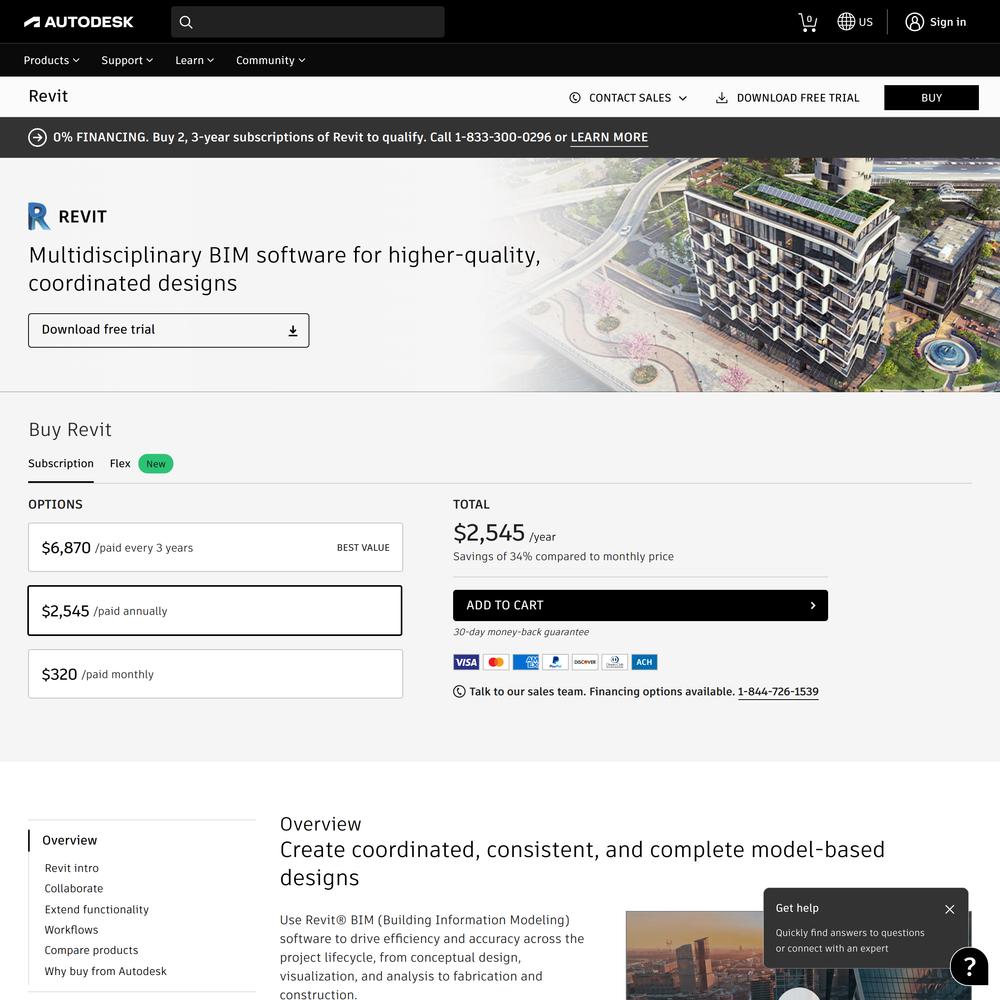Click the Discover payment icon
Image resolution: width=1000 pixels, height=1000 pixels.
click(585, 662)
